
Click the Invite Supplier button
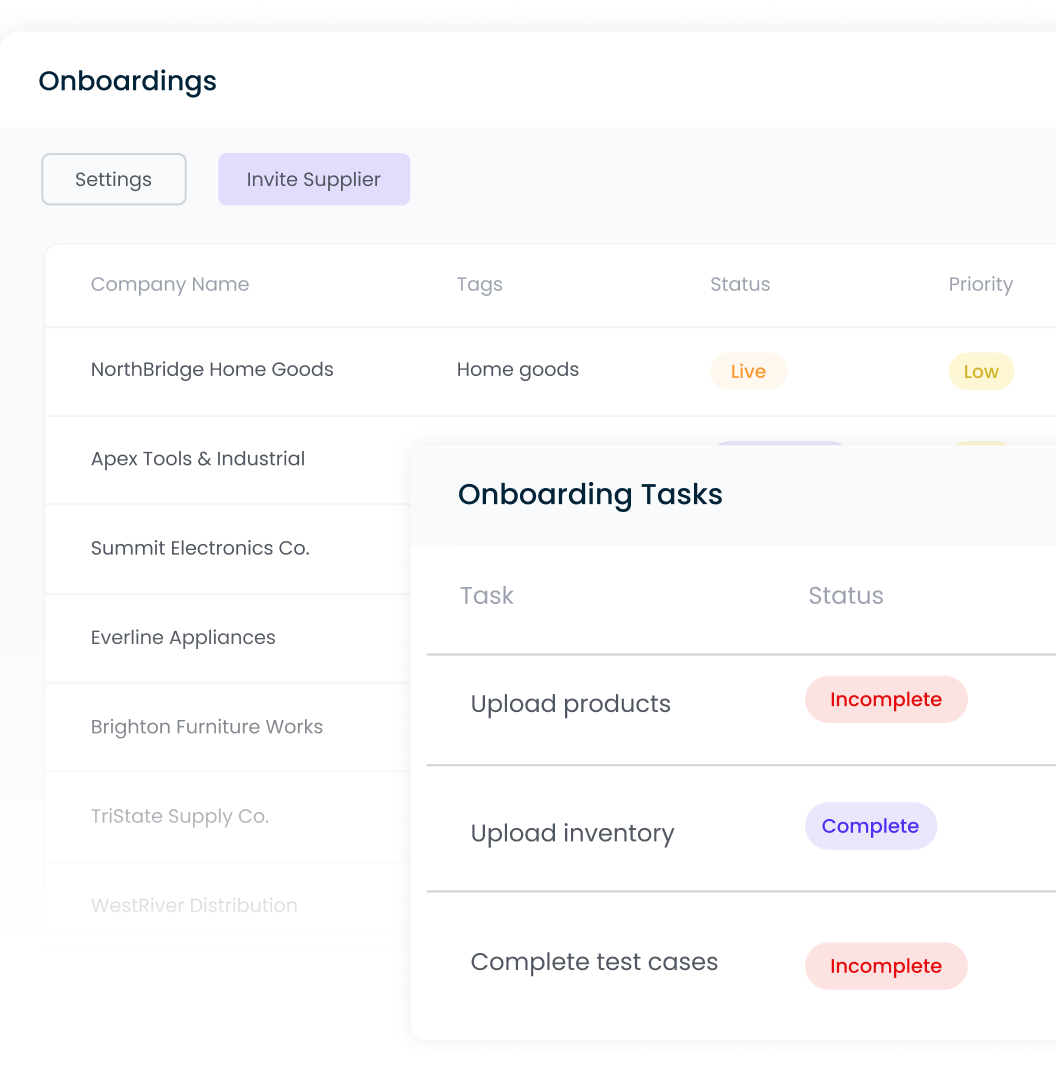click(314, 179)
